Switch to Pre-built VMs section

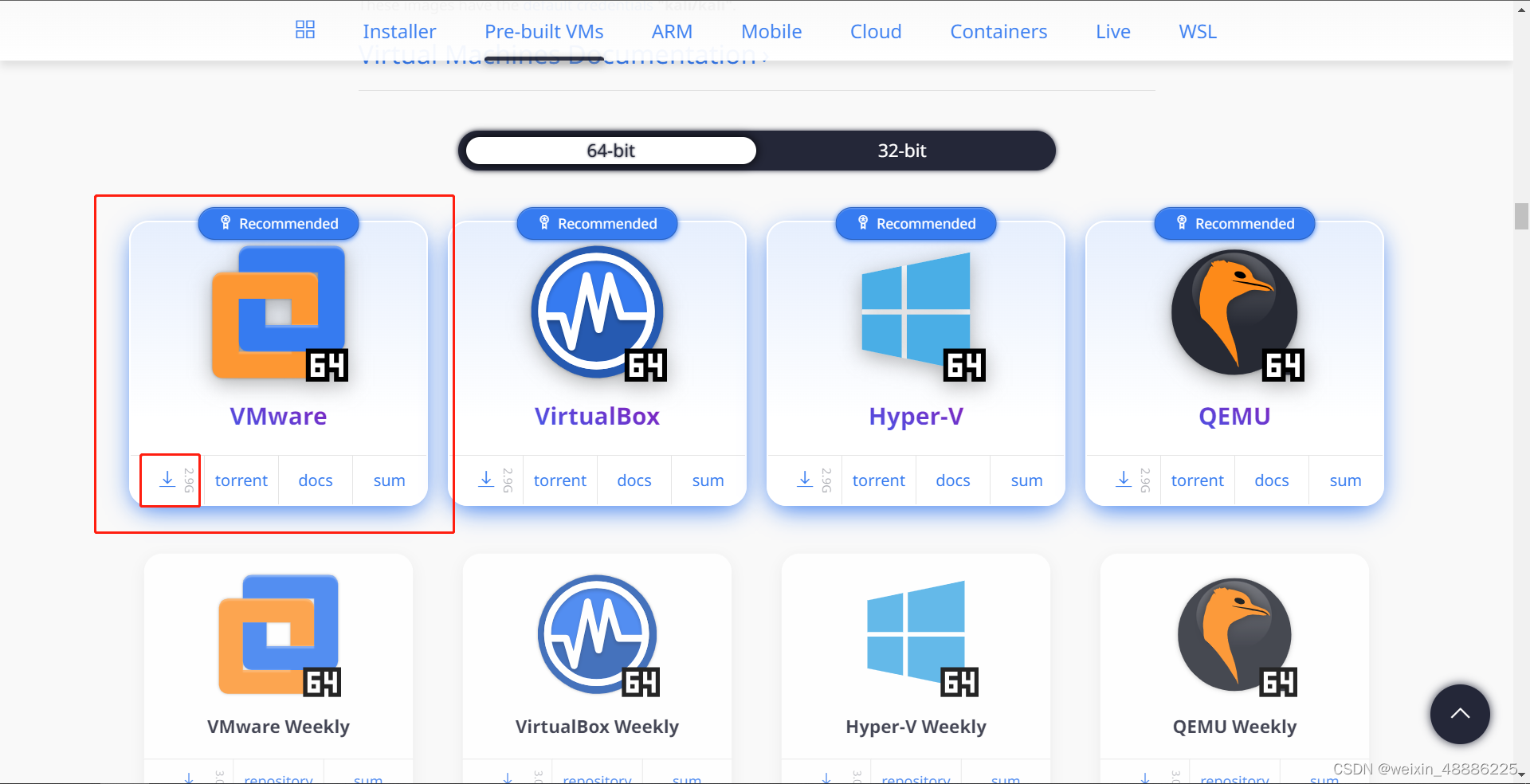click(544, 32)
